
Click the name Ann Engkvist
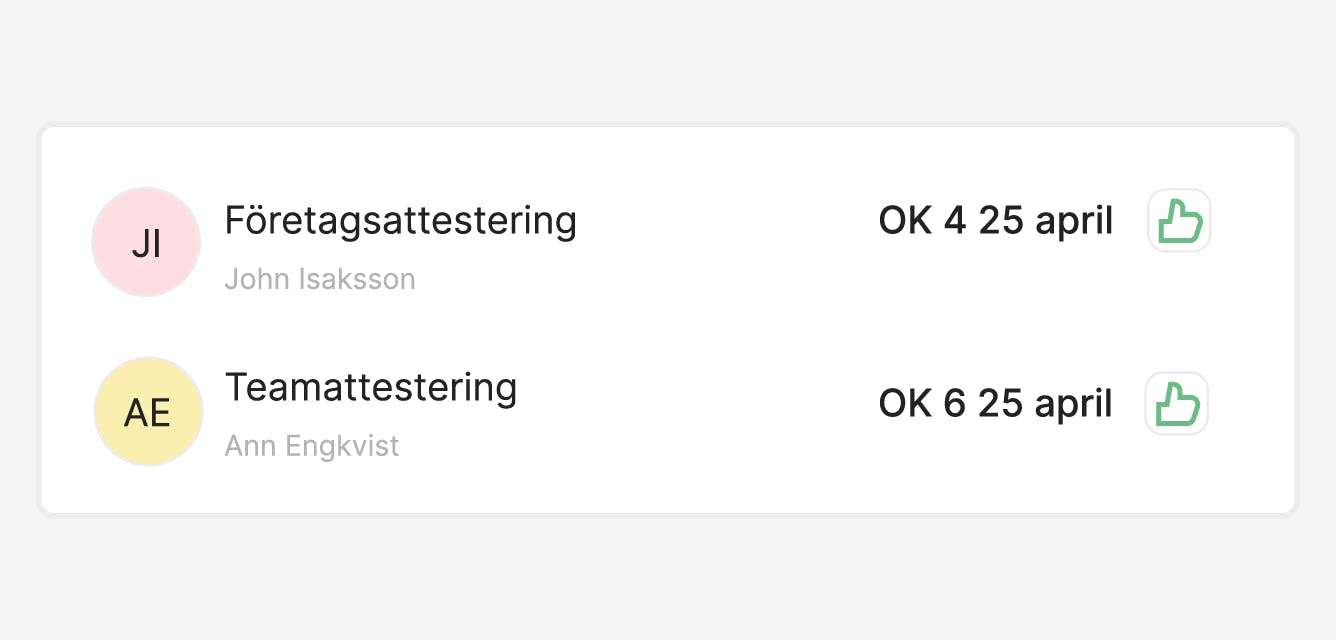pos(311,445)
